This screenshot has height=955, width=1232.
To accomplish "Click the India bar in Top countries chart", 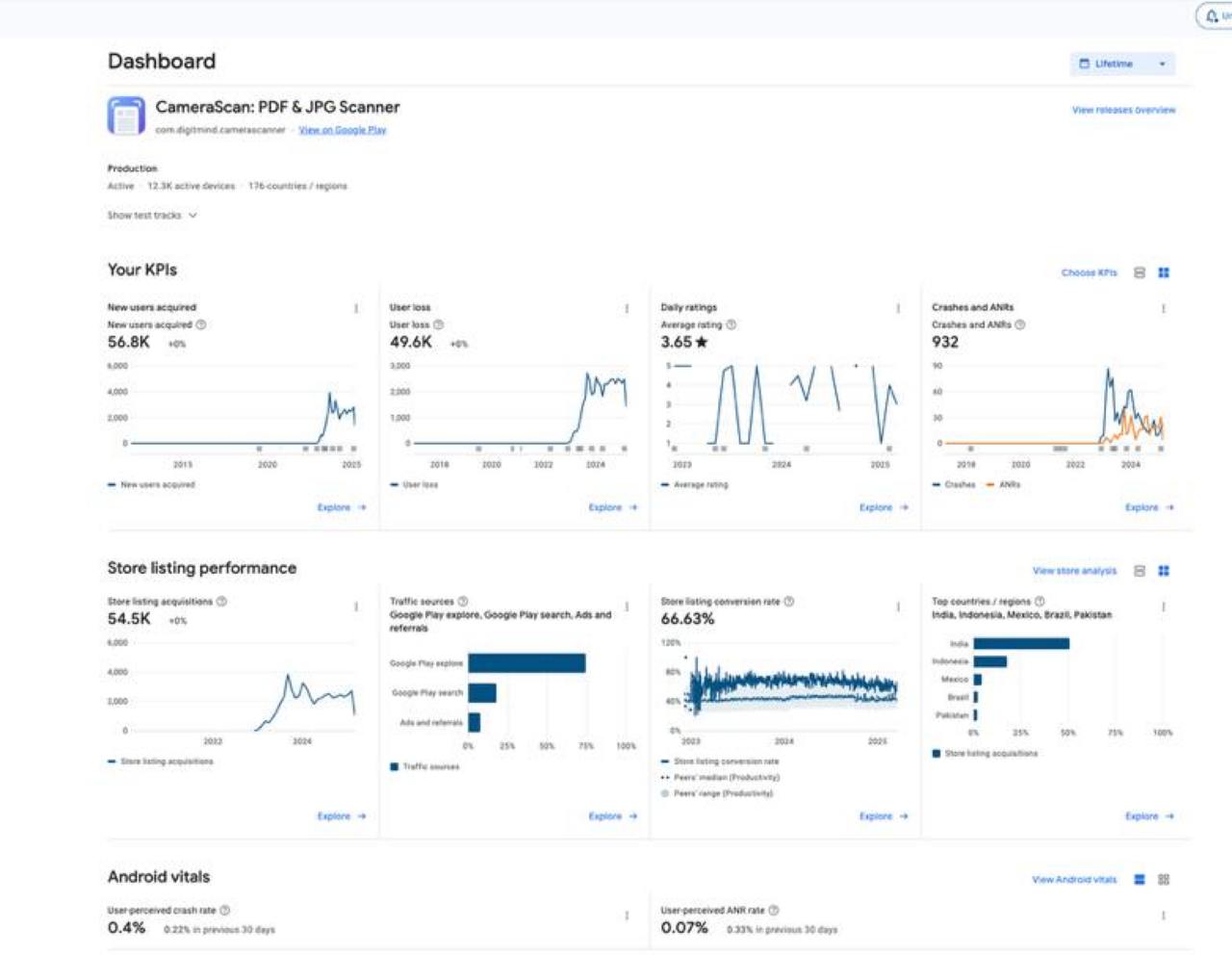I will point(1020,644).
